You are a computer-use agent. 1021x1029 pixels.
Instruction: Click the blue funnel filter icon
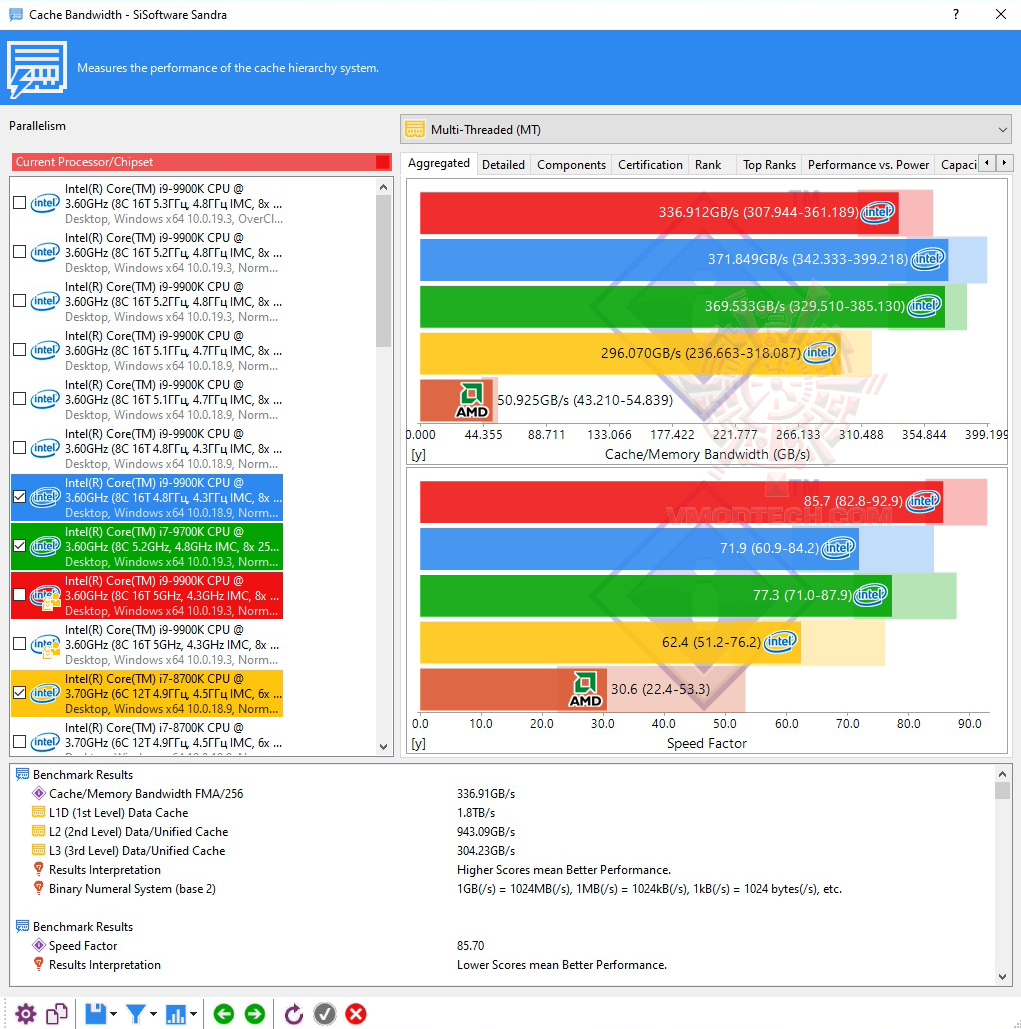(x=136, y=1014)
